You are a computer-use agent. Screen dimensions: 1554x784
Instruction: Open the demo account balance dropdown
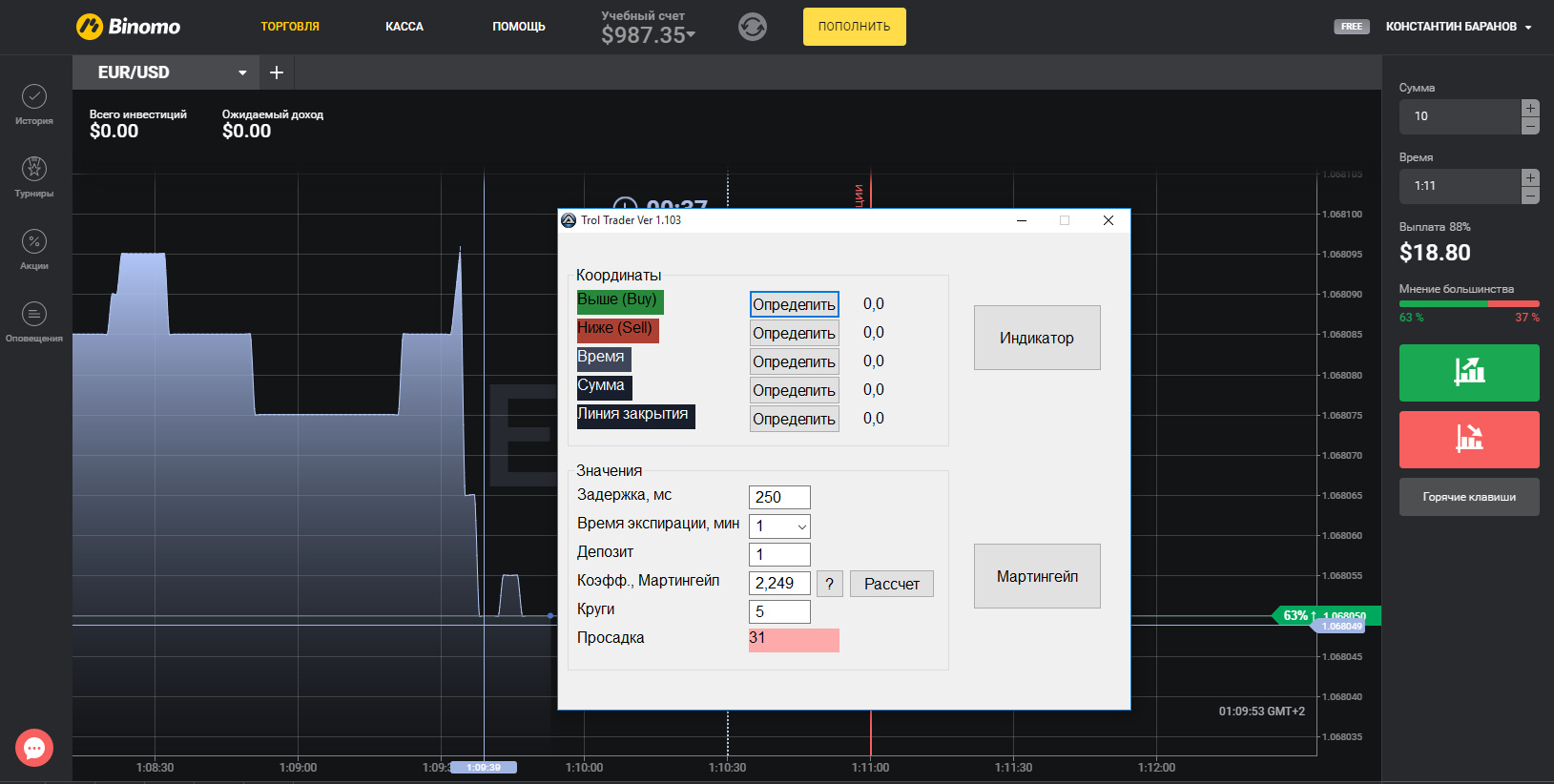[x=649, y=35]
